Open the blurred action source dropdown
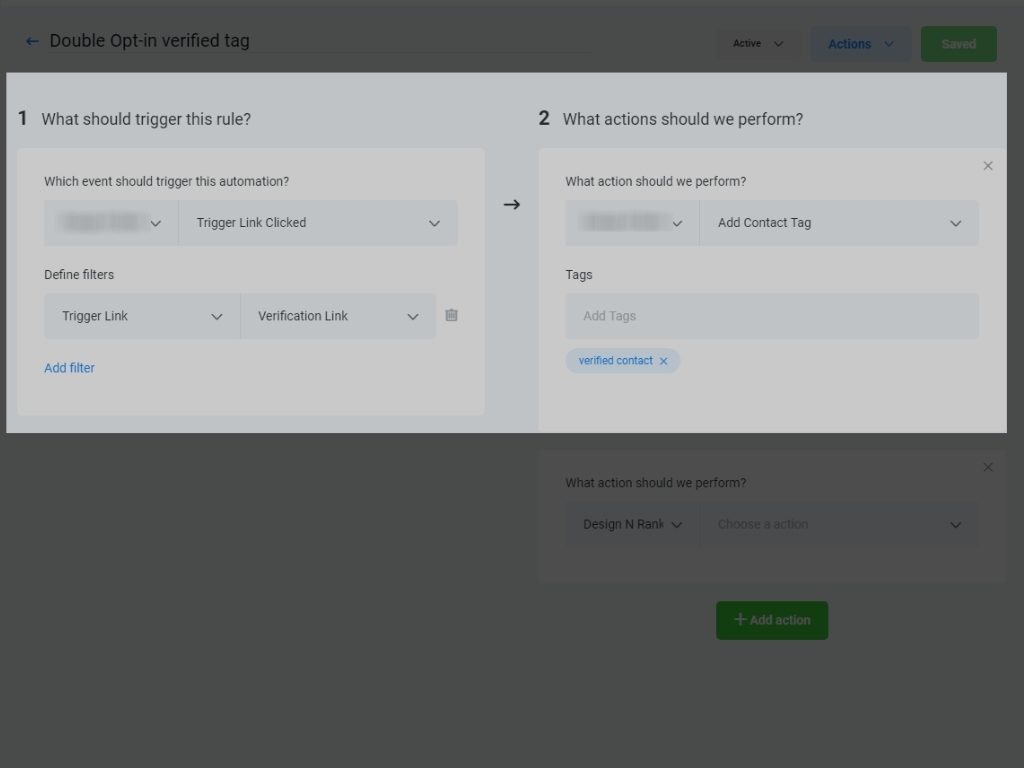The width and height of the screenshot is (1024, 768). [632, 223]
